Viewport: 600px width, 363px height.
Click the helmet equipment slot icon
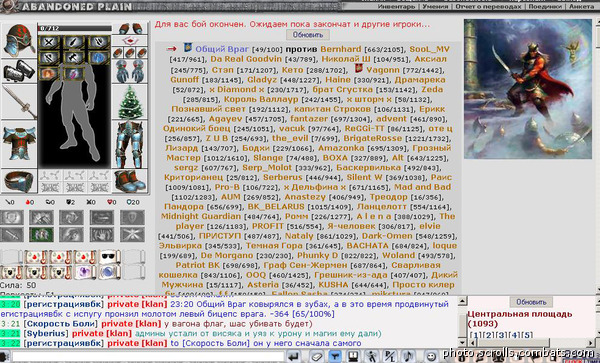click(19, 41)
